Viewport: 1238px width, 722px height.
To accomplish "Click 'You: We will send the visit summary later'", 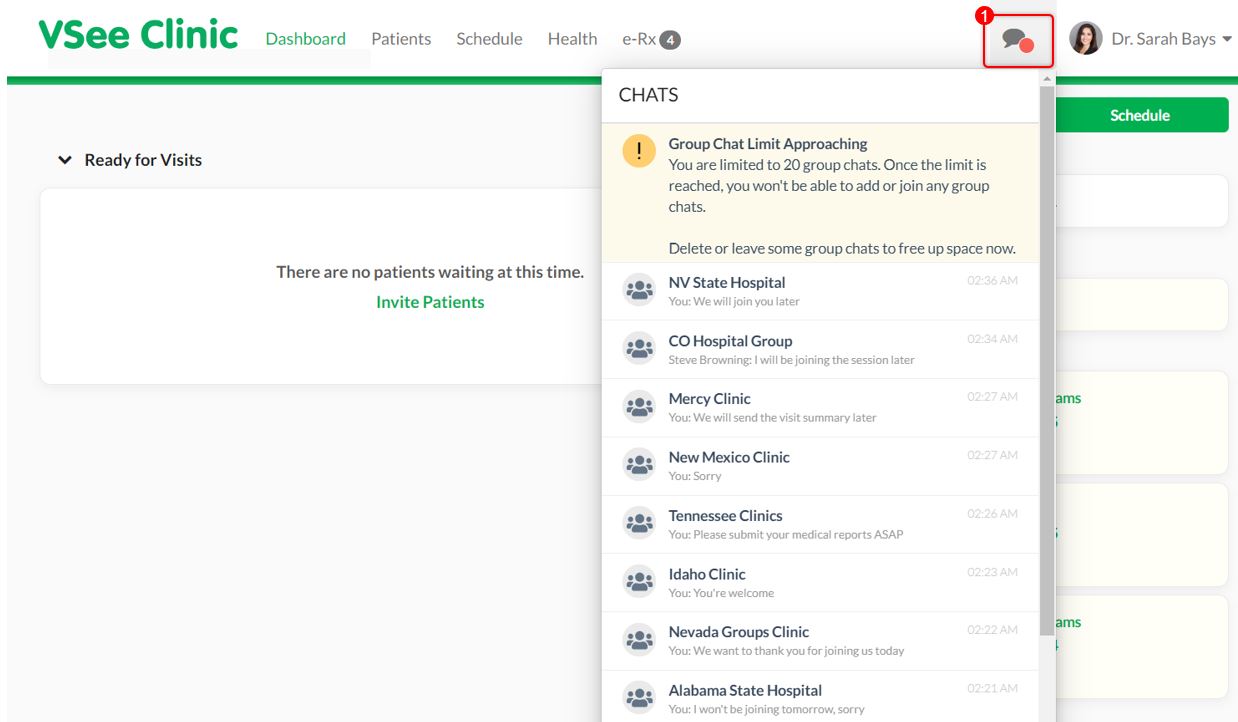I will click(x=772, y=418).
